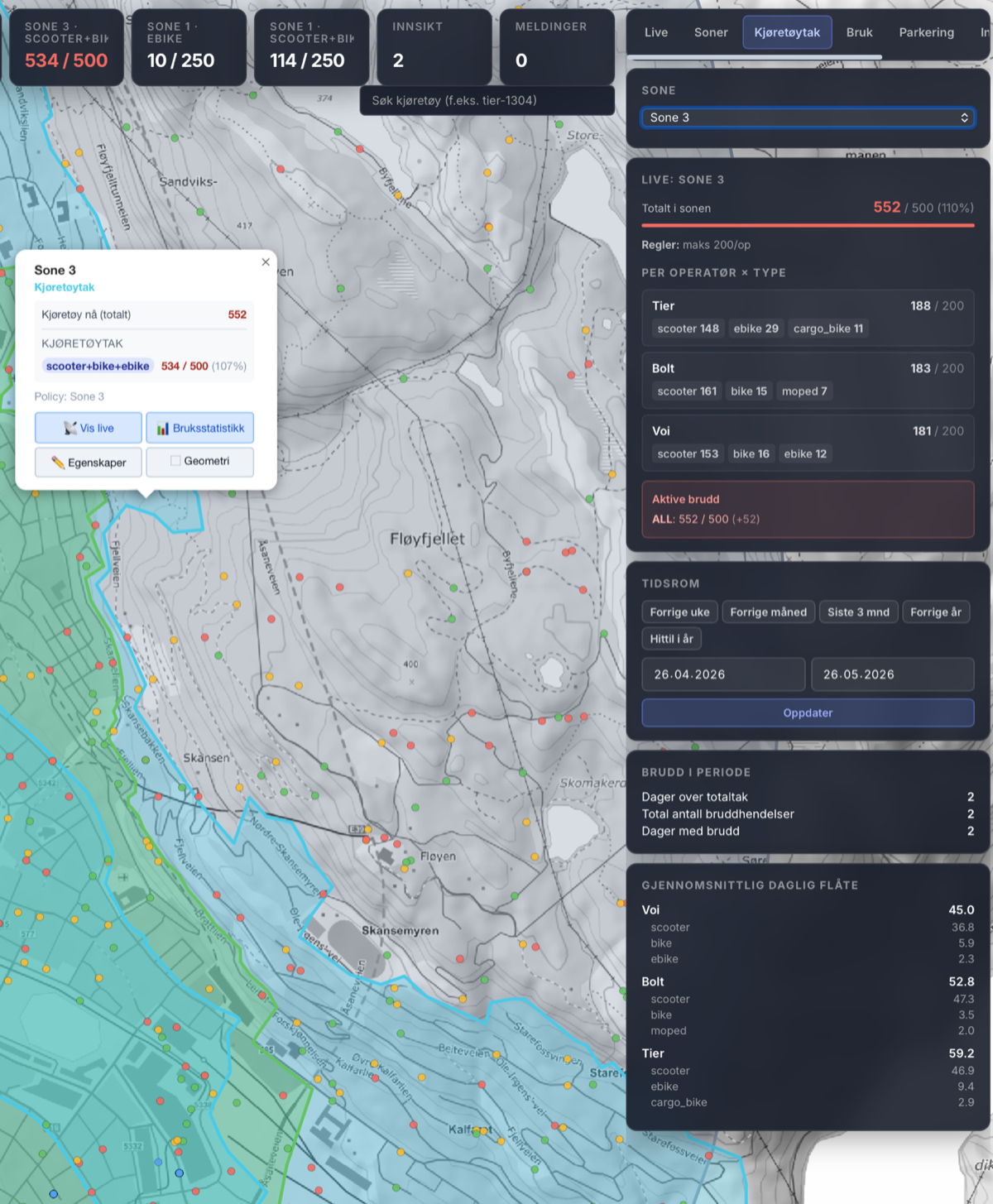Viewport: 993px width, 1204px height.
Task: Click the vehicle search field
Action: tap(487, 100)
